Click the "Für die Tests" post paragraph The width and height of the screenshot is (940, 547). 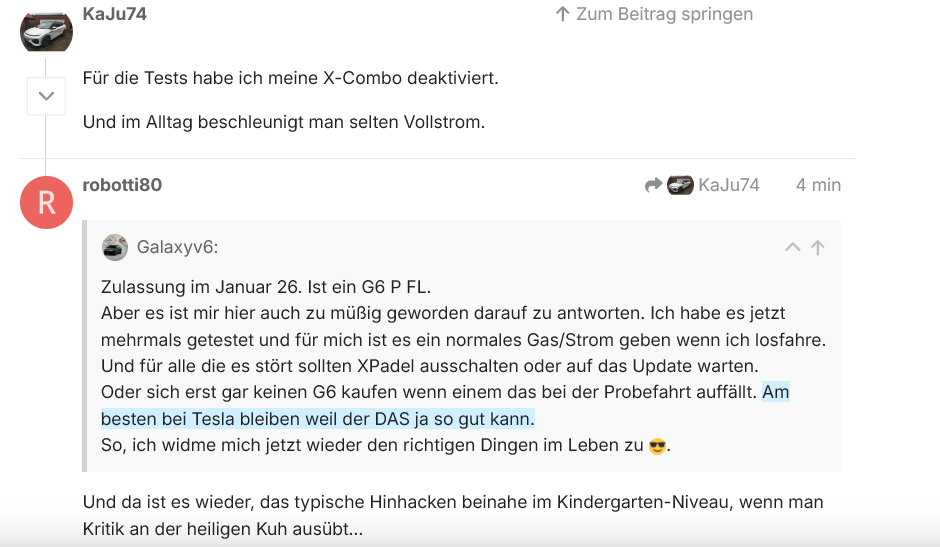[x=290, y=77]
